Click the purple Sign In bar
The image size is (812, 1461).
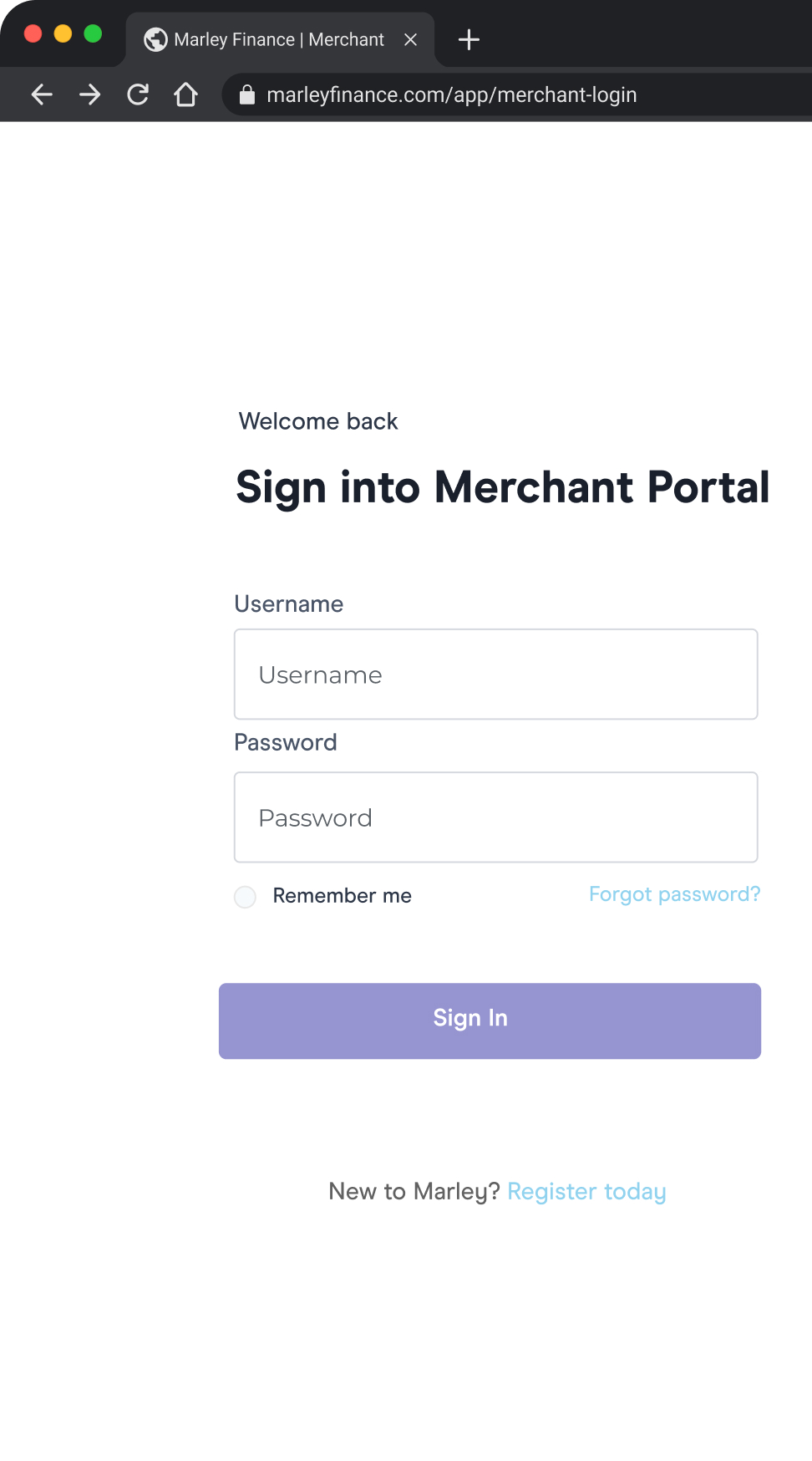click(490, 1020)
